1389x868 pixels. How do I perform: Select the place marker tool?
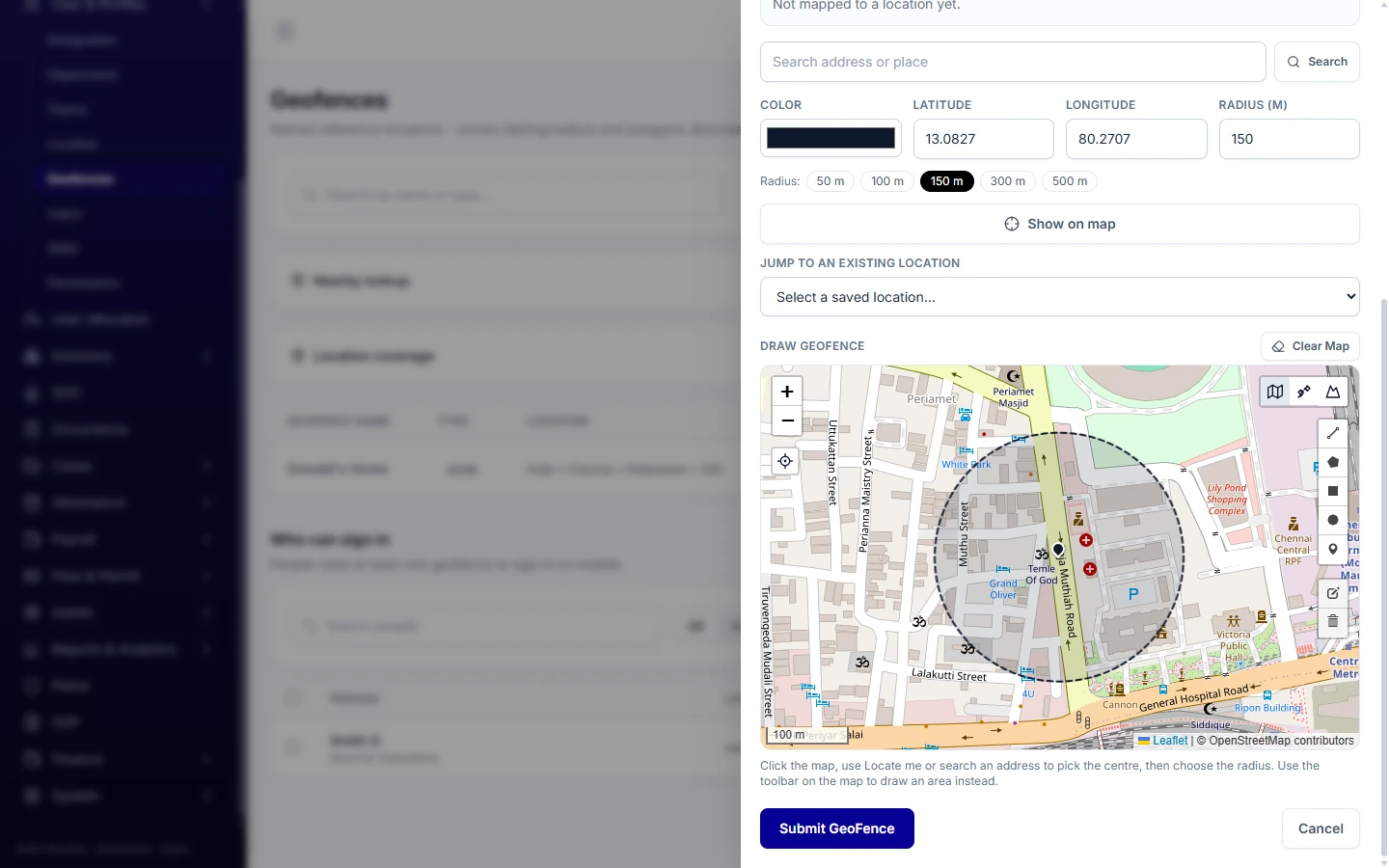(1333, 549)
